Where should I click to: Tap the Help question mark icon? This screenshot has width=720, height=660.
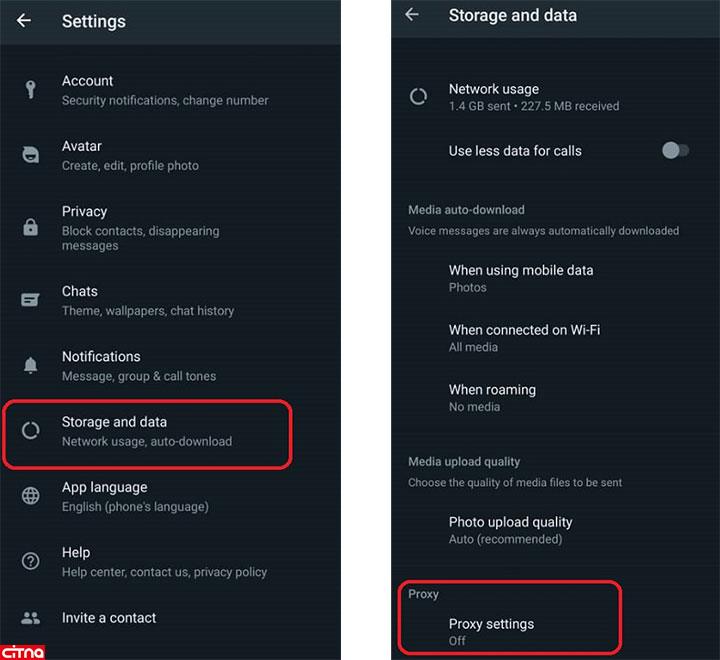tap(31, 561)
